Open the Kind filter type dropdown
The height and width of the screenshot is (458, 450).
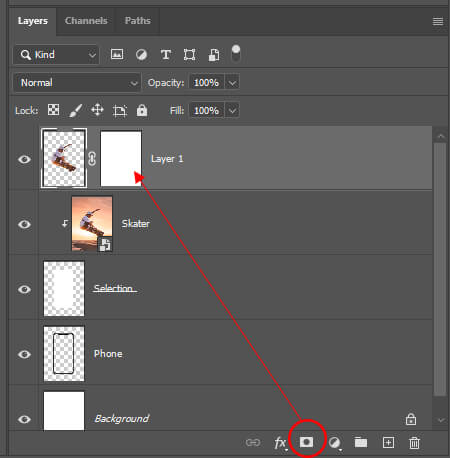point(56,55)
